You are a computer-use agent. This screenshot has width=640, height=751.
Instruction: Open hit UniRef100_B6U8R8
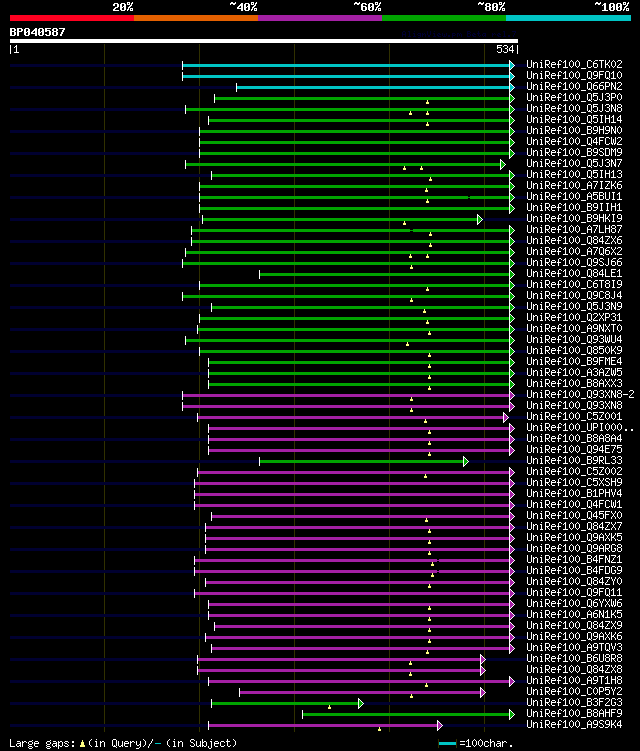pos(574,659)
